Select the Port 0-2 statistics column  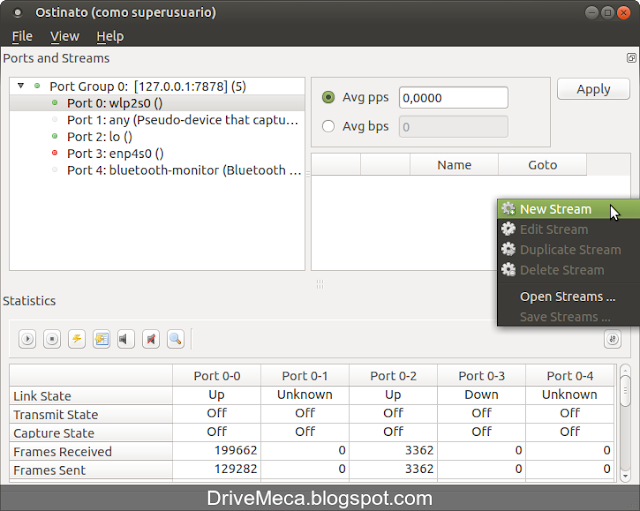(x=393, y=375)
